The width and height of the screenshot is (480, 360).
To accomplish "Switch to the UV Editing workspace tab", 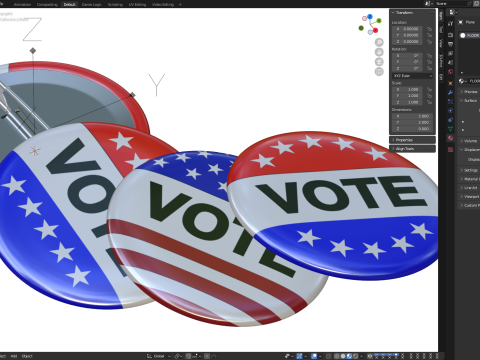I will (137, 4).
